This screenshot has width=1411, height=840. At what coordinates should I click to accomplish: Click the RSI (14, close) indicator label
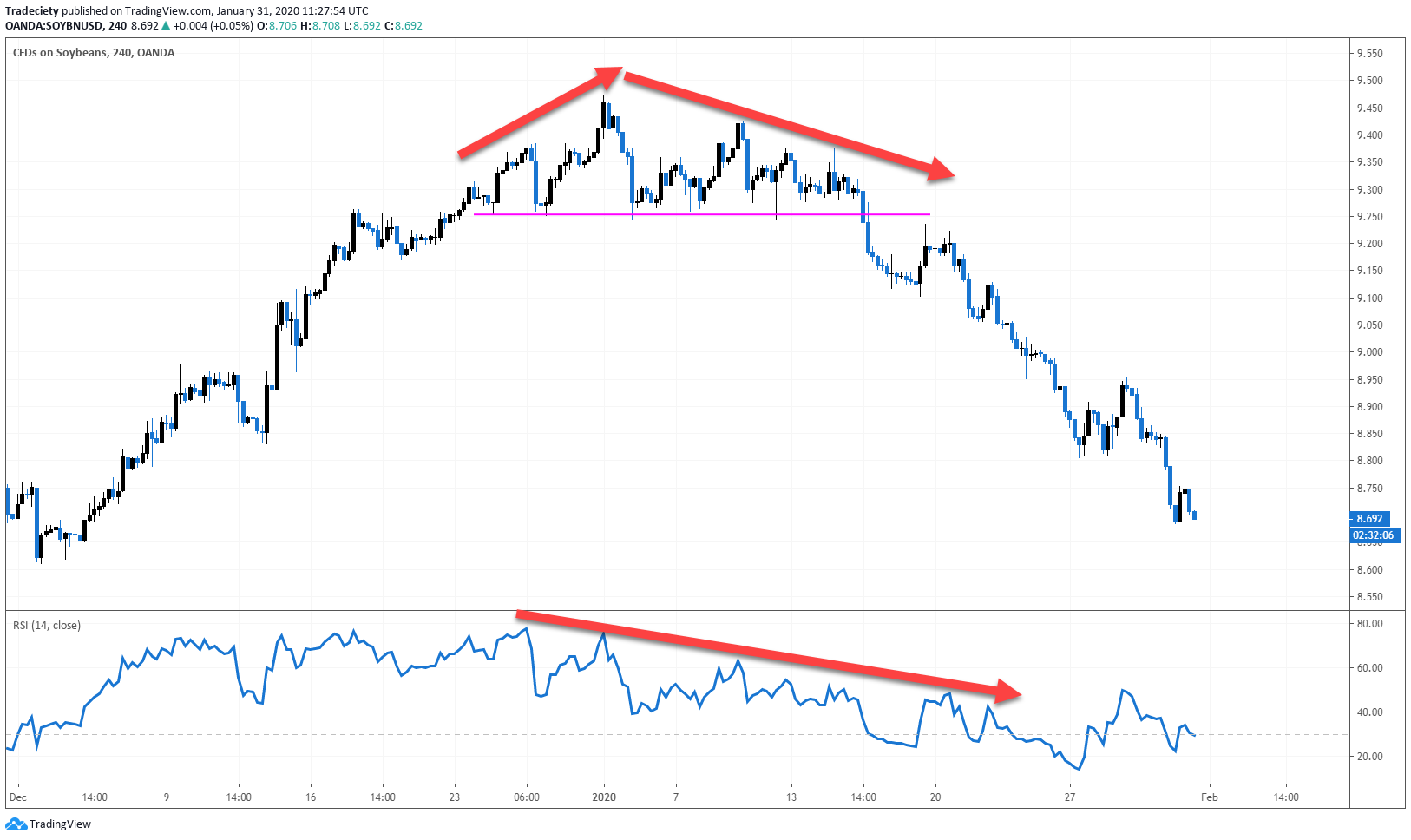pos(47,626)
